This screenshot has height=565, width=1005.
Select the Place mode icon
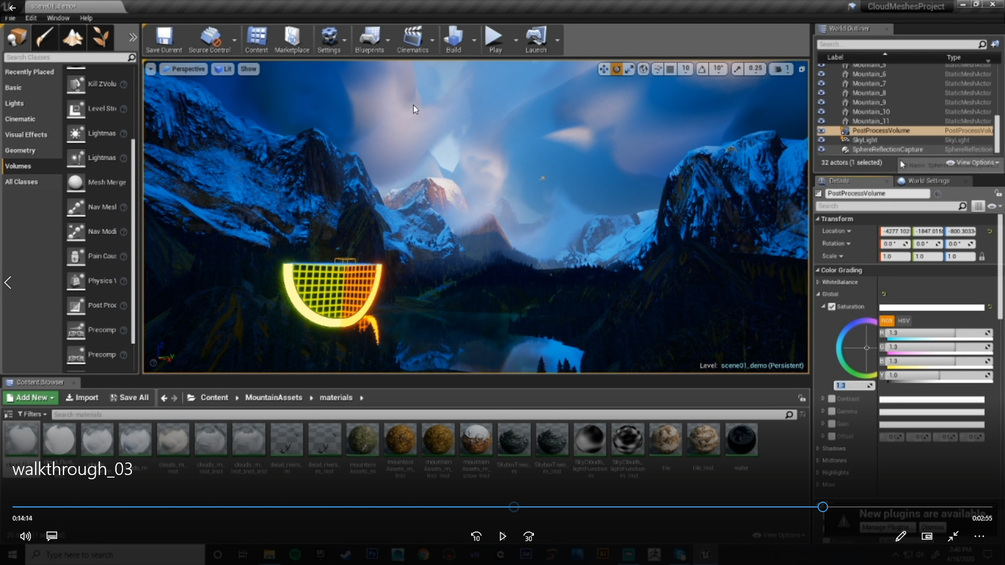pos(17,37)
